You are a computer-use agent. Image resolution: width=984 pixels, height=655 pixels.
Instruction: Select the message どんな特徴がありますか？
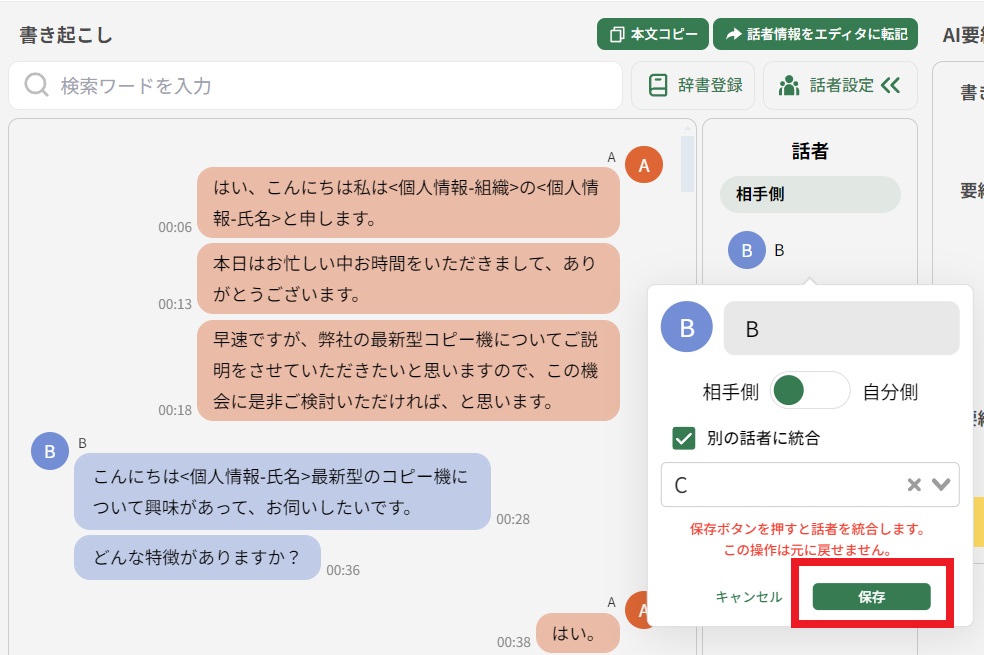click(197, 557)
